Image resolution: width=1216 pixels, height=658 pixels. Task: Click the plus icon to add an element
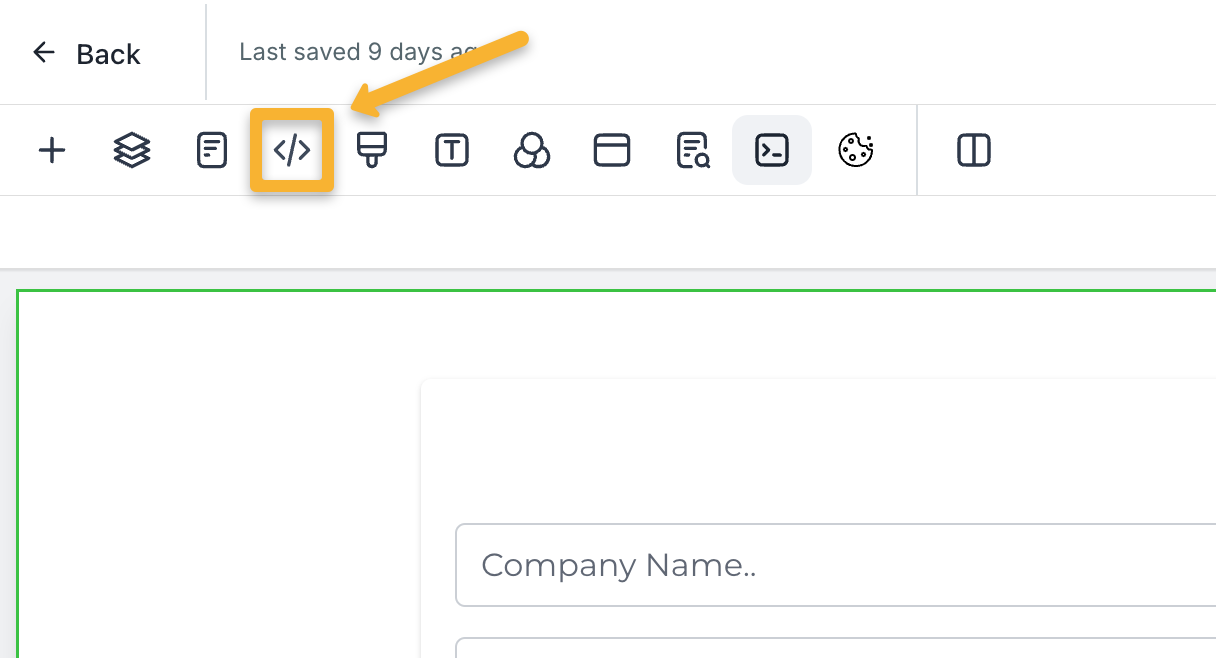point(51,151)
